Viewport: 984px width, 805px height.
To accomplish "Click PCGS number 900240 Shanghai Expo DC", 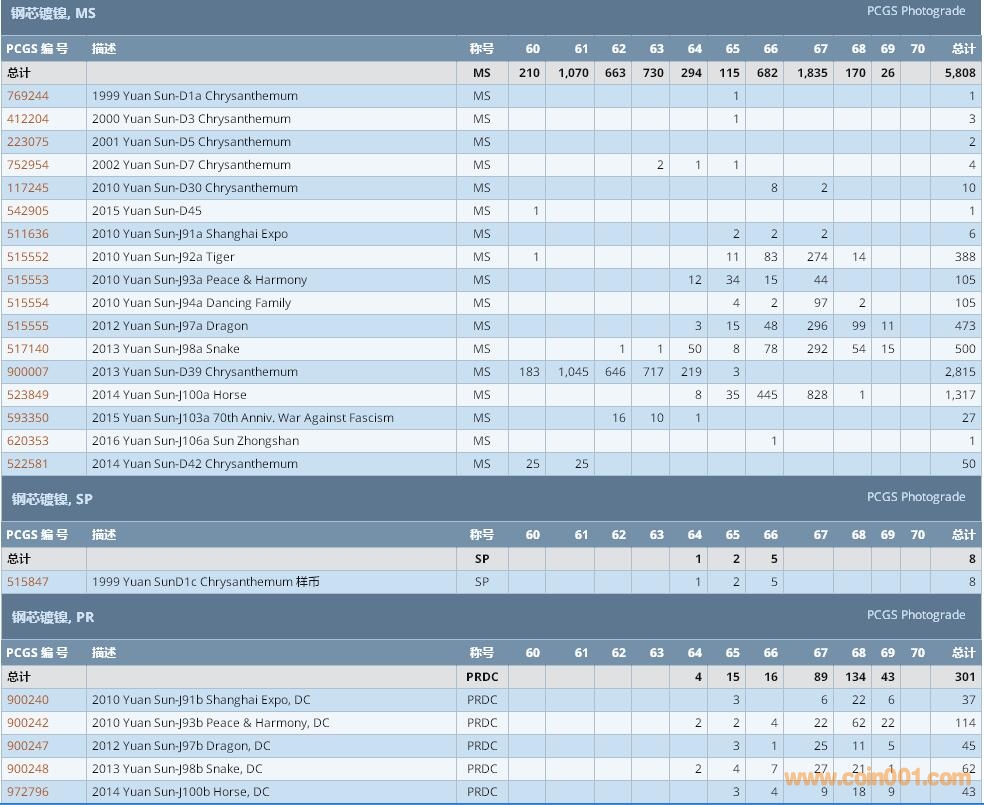I will 27,700.
